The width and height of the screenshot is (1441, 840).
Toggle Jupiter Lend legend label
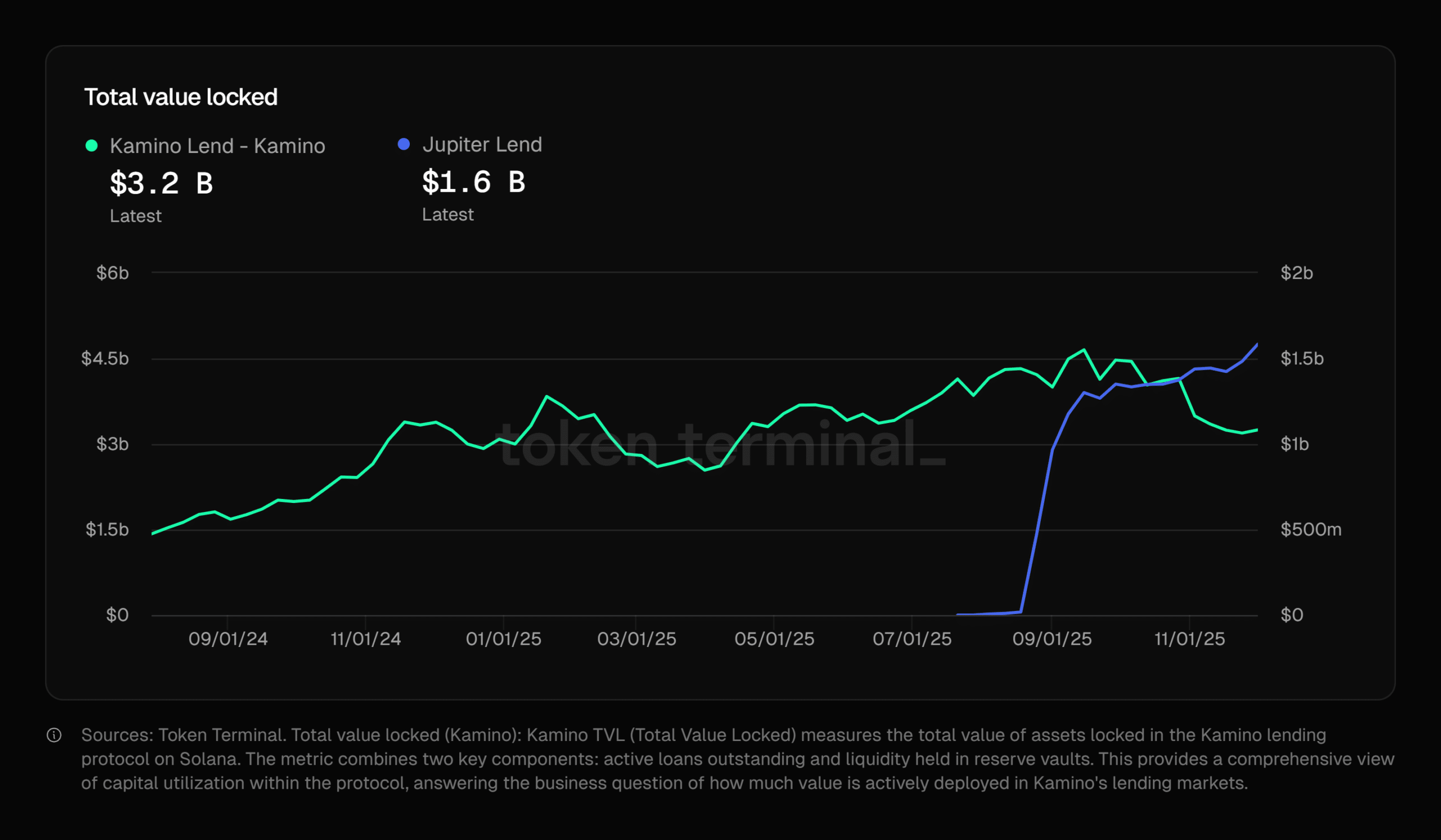(482, 145)
